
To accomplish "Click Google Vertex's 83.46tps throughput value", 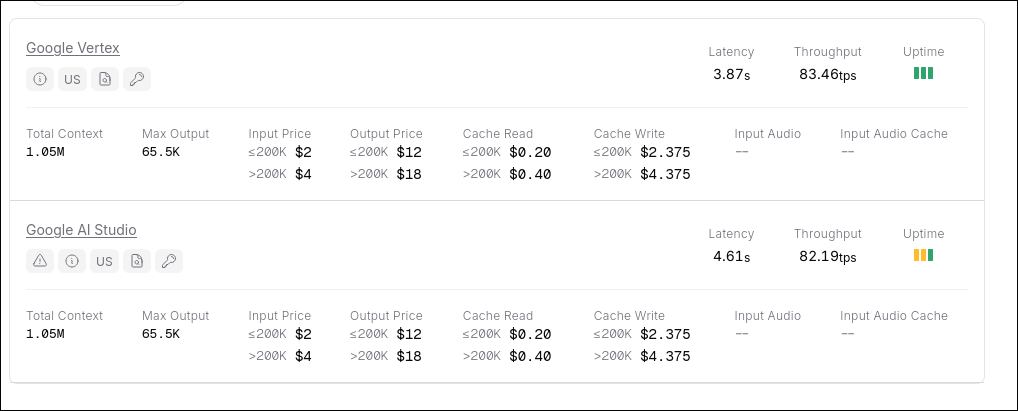I will [827, 74].
